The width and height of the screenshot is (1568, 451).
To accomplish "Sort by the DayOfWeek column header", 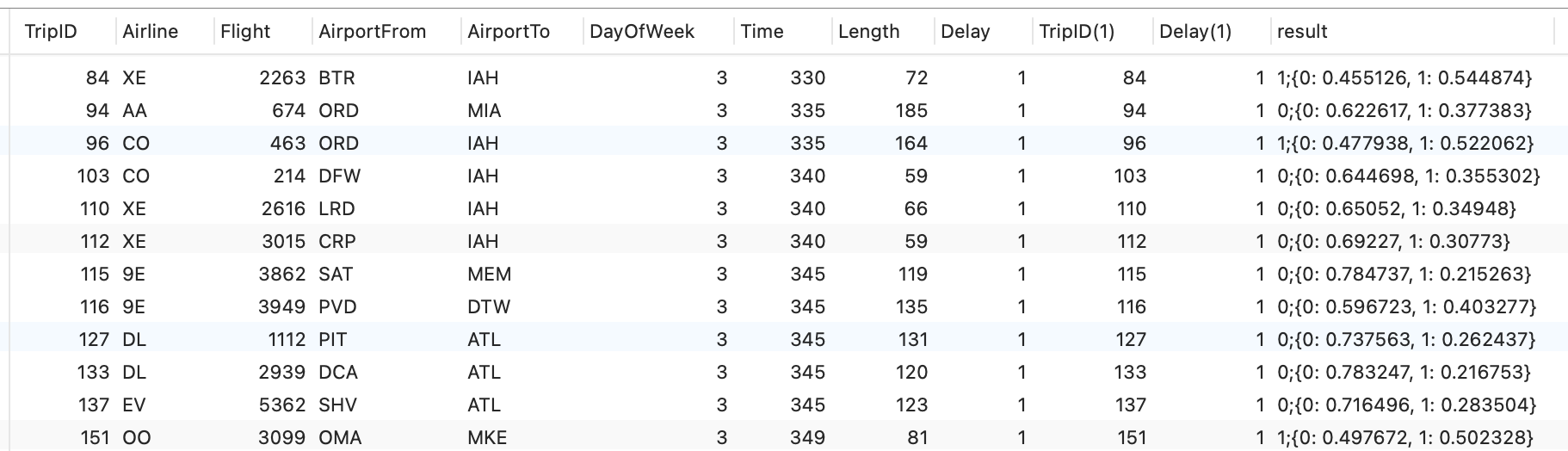I will 642,32.
